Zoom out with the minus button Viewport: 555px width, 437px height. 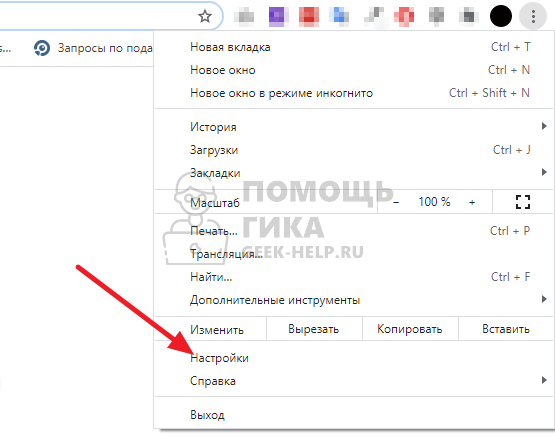click(396, 202)
